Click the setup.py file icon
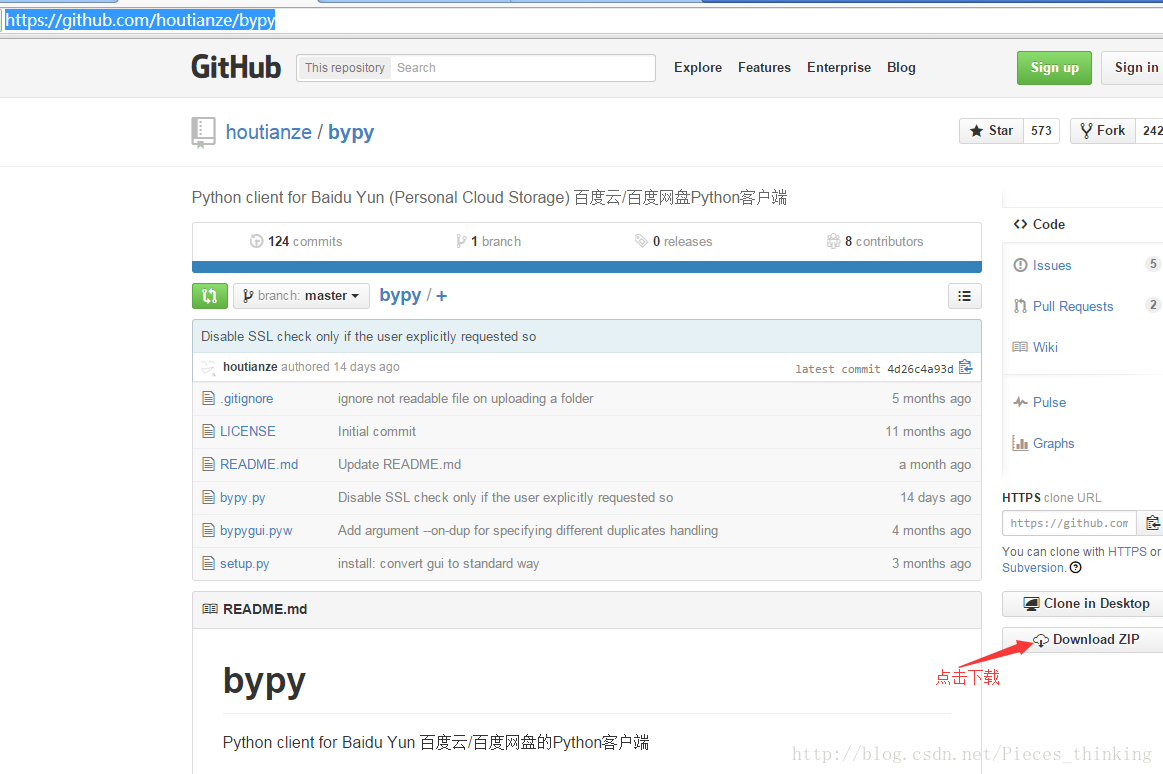The height and width of the screenshot is (774, 1163). [208, 563]
